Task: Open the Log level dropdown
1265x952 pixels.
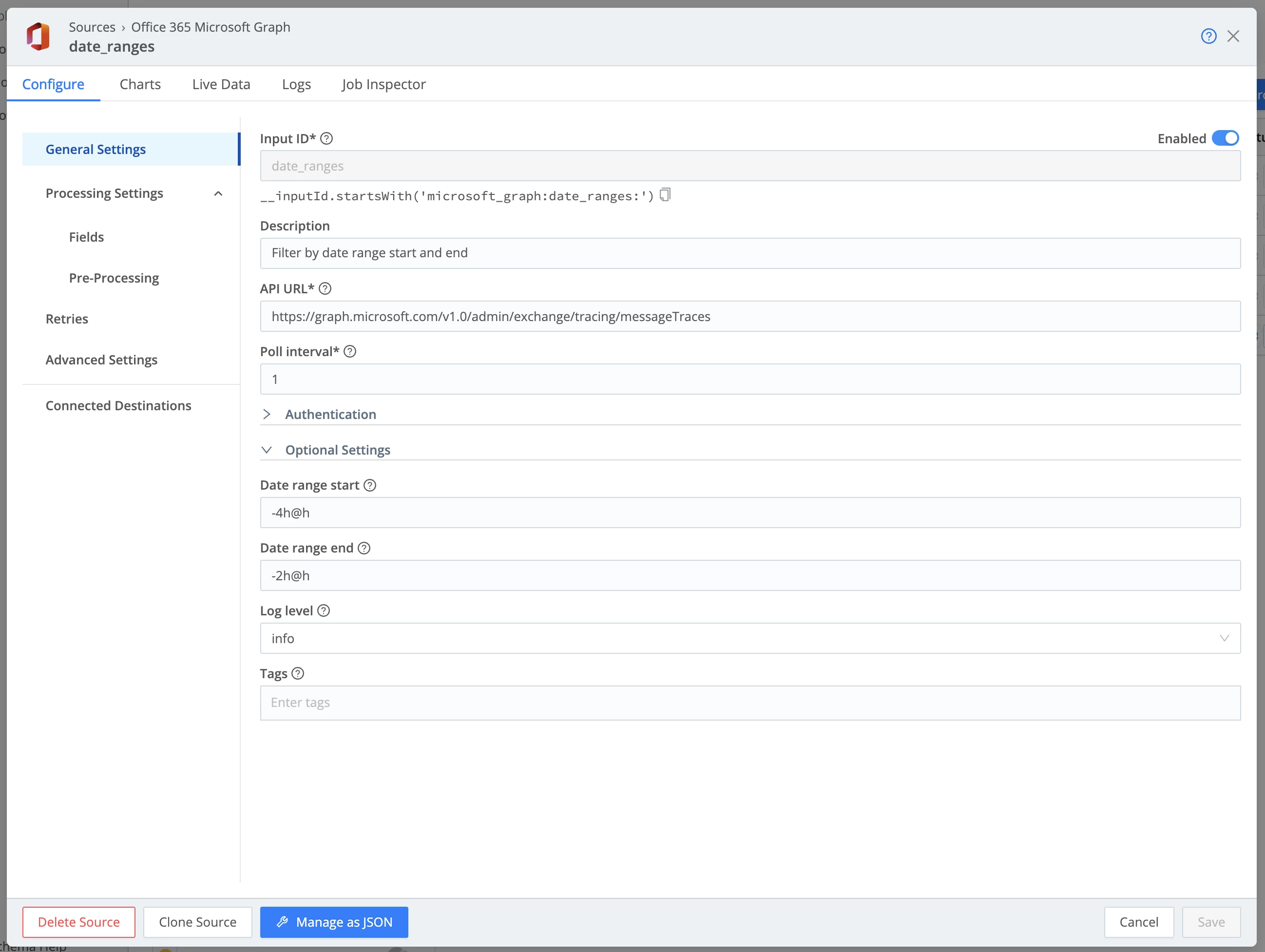Action: pyautogui.click(x=750, y=638)
